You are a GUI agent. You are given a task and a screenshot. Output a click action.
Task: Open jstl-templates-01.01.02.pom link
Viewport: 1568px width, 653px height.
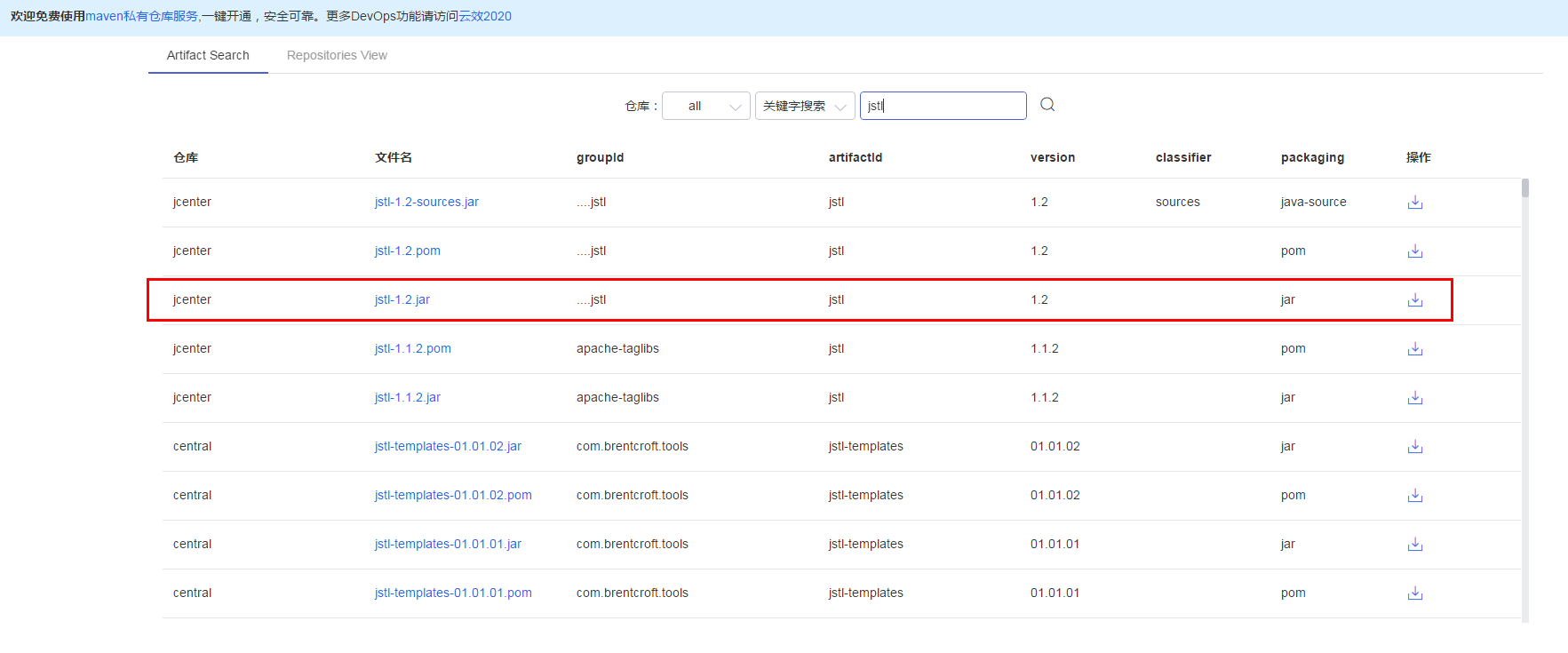coord(453,495)
